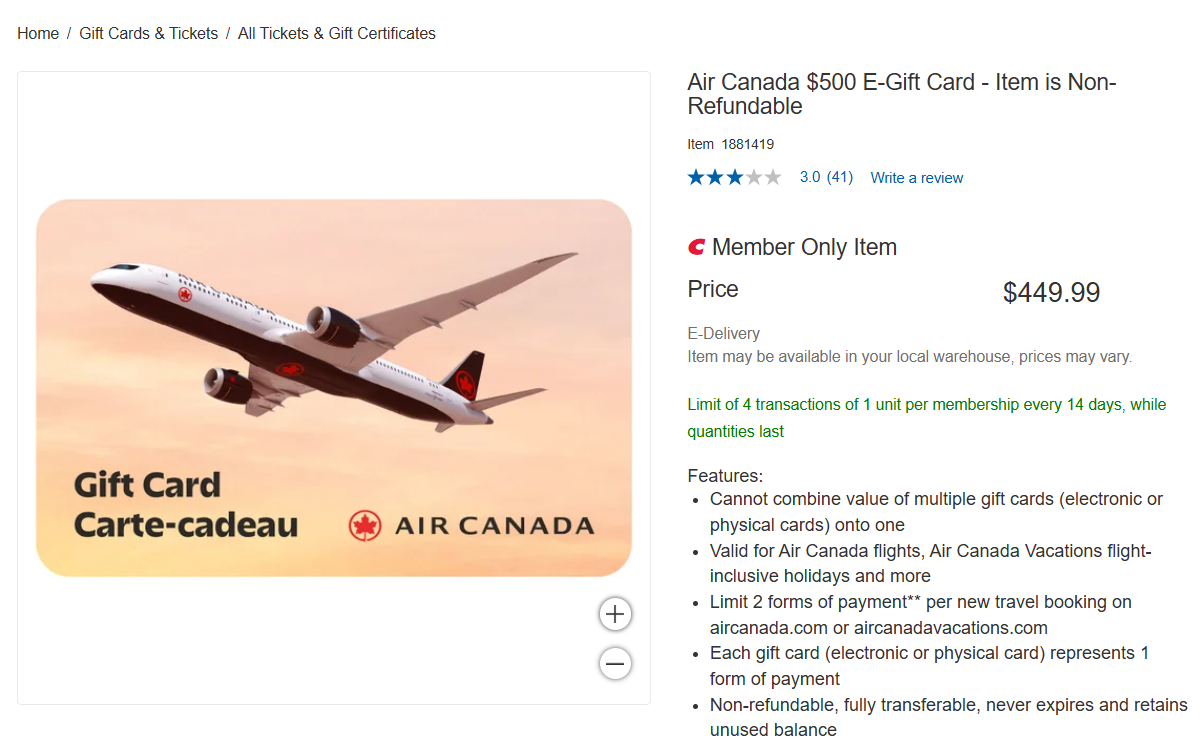Navigate to Home via breadcrumb
The width and height of the screenshot is (1203, 740).
pos(37,33)
